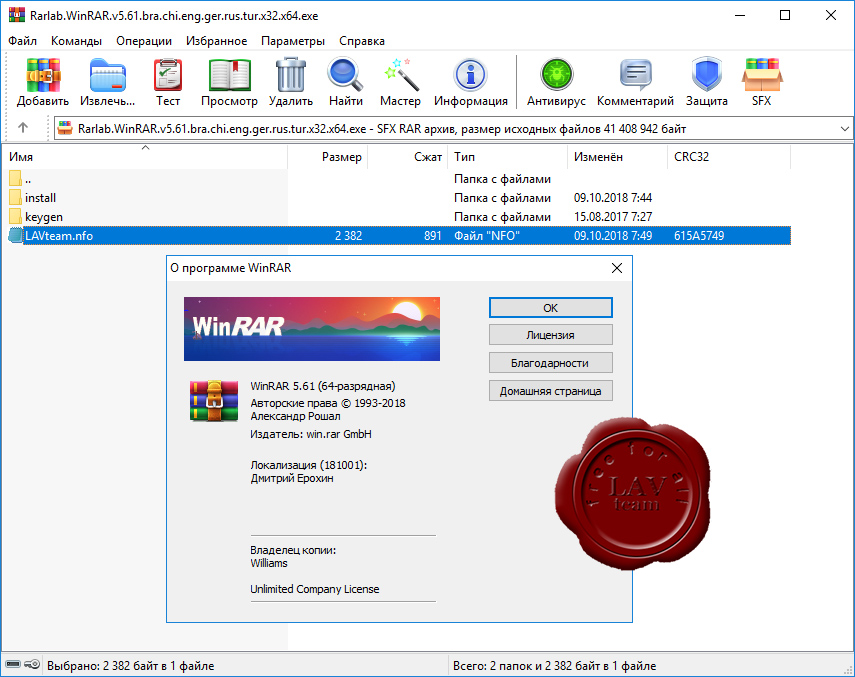Open the Справка menu
The image size is (855, 677).
(362, 41)
